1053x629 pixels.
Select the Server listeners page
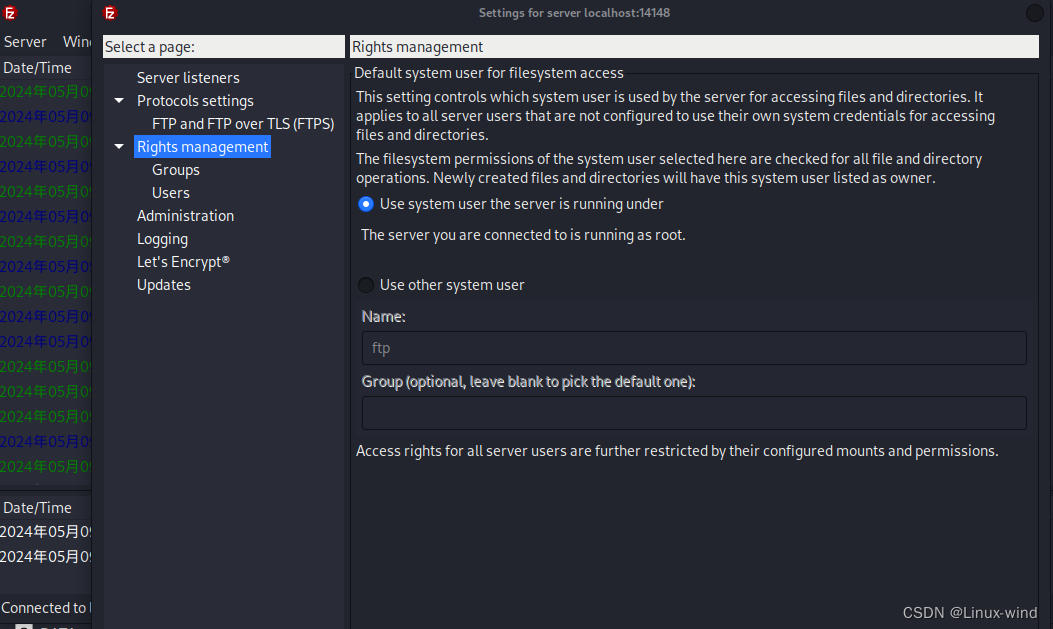click(x=187, y=77)
